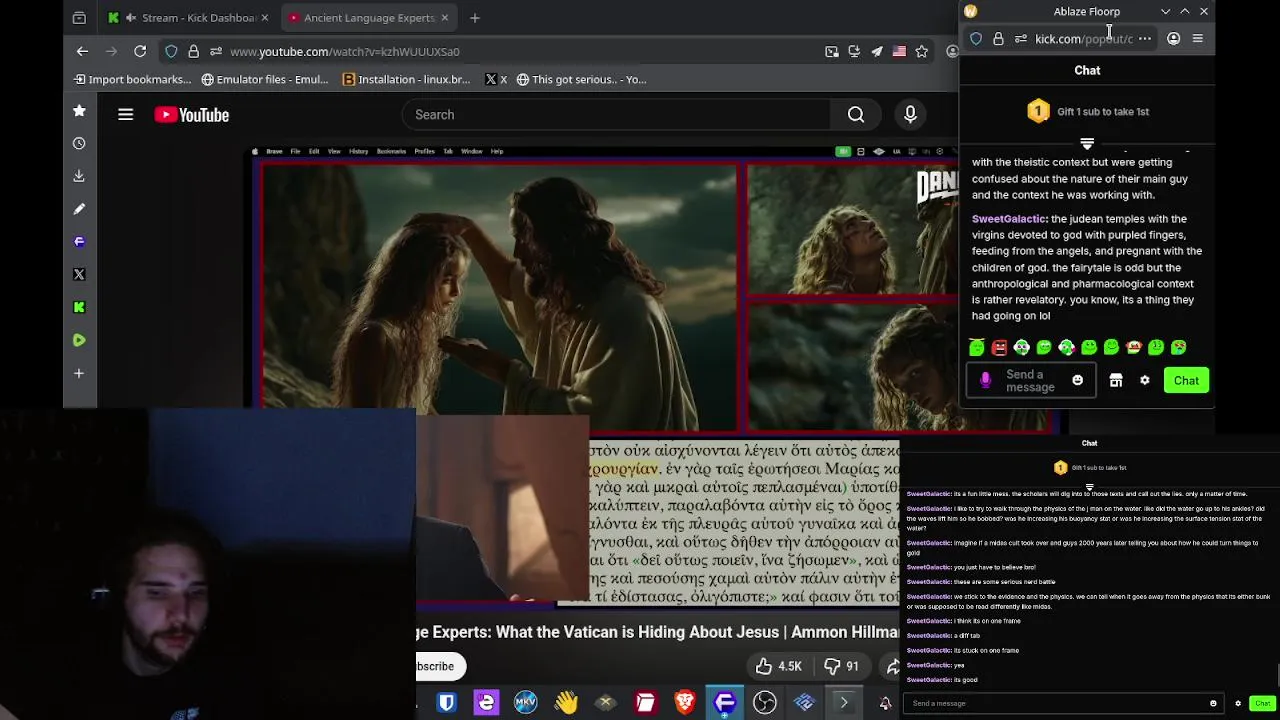1280x720 pixels.
Task: Open Emulator files bookmark
Action: (x=265, y=79)
